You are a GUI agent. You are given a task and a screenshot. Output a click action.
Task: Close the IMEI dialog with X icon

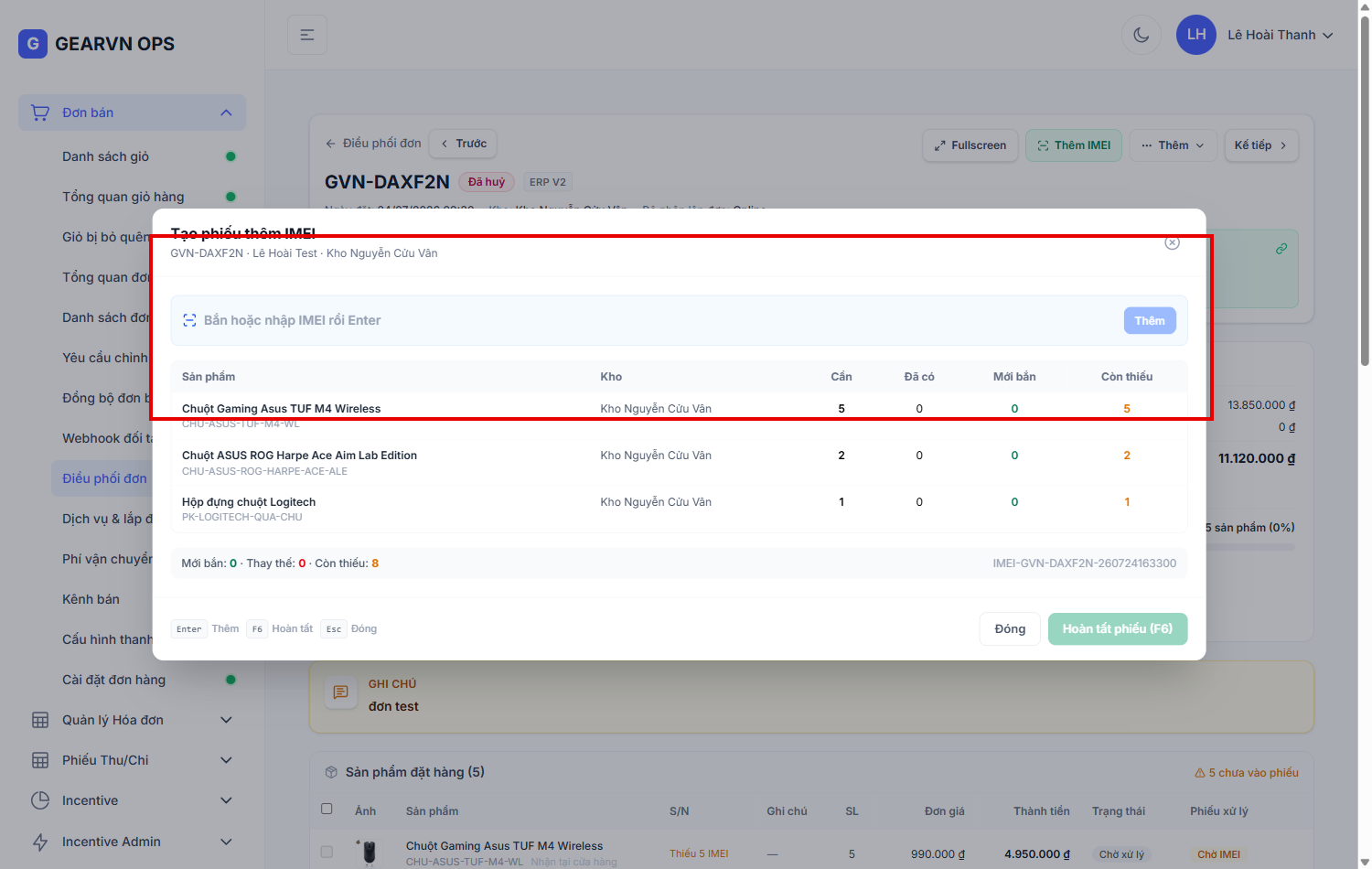click(1172, 242)
